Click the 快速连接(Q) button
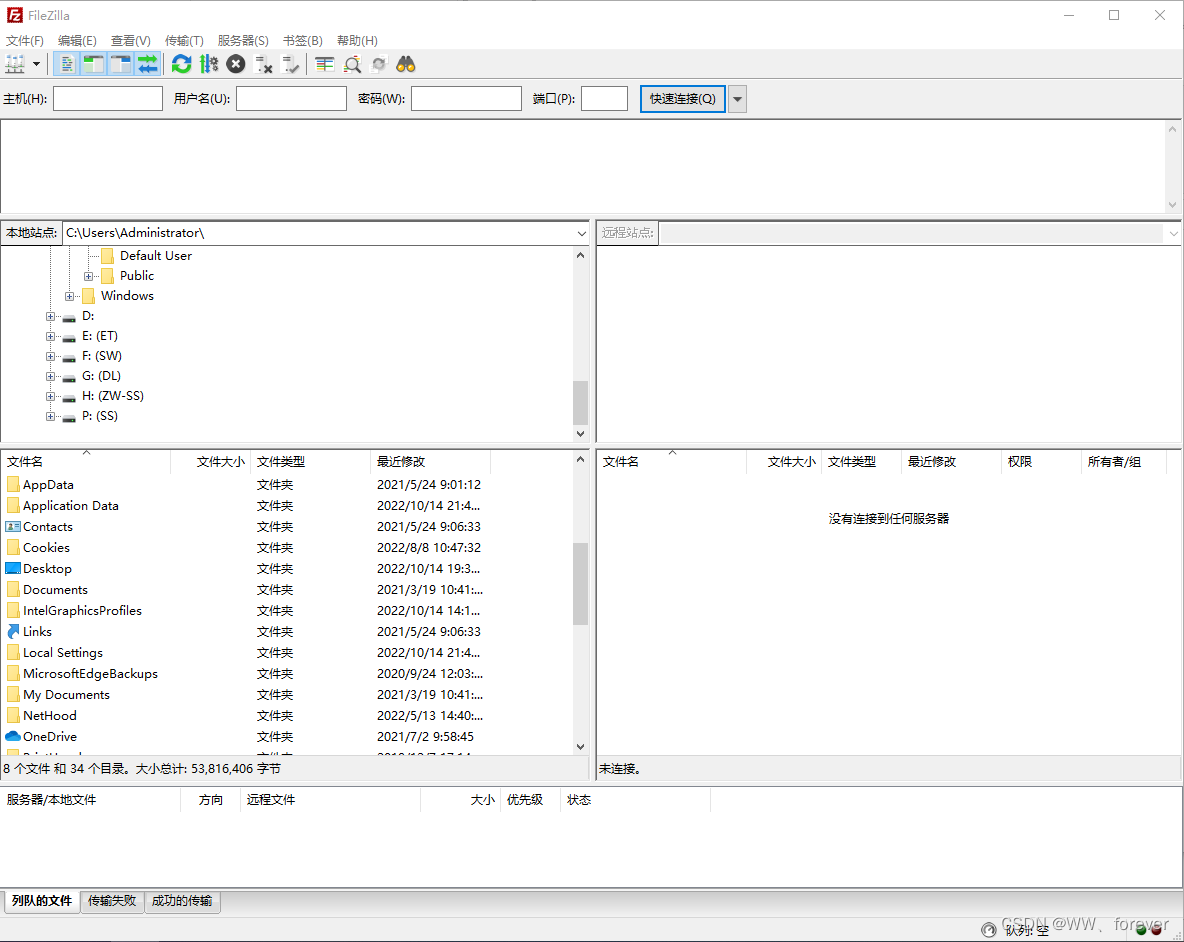This screenshot has width=1184, height=942. coord(683,99)
